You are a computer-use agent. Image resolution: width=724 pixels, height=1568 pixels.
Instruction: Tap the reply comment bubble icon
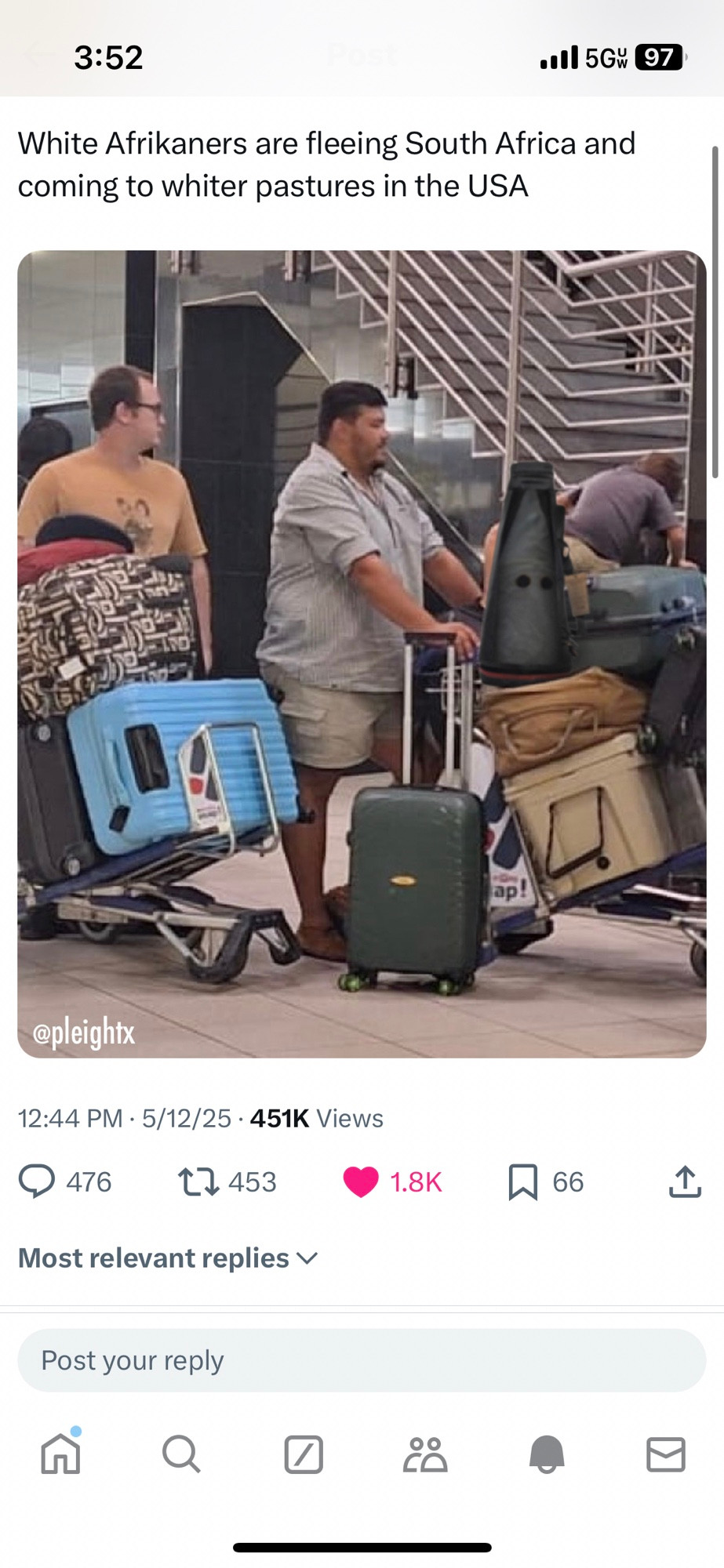pyautogui.click(x=37, y=1181)
